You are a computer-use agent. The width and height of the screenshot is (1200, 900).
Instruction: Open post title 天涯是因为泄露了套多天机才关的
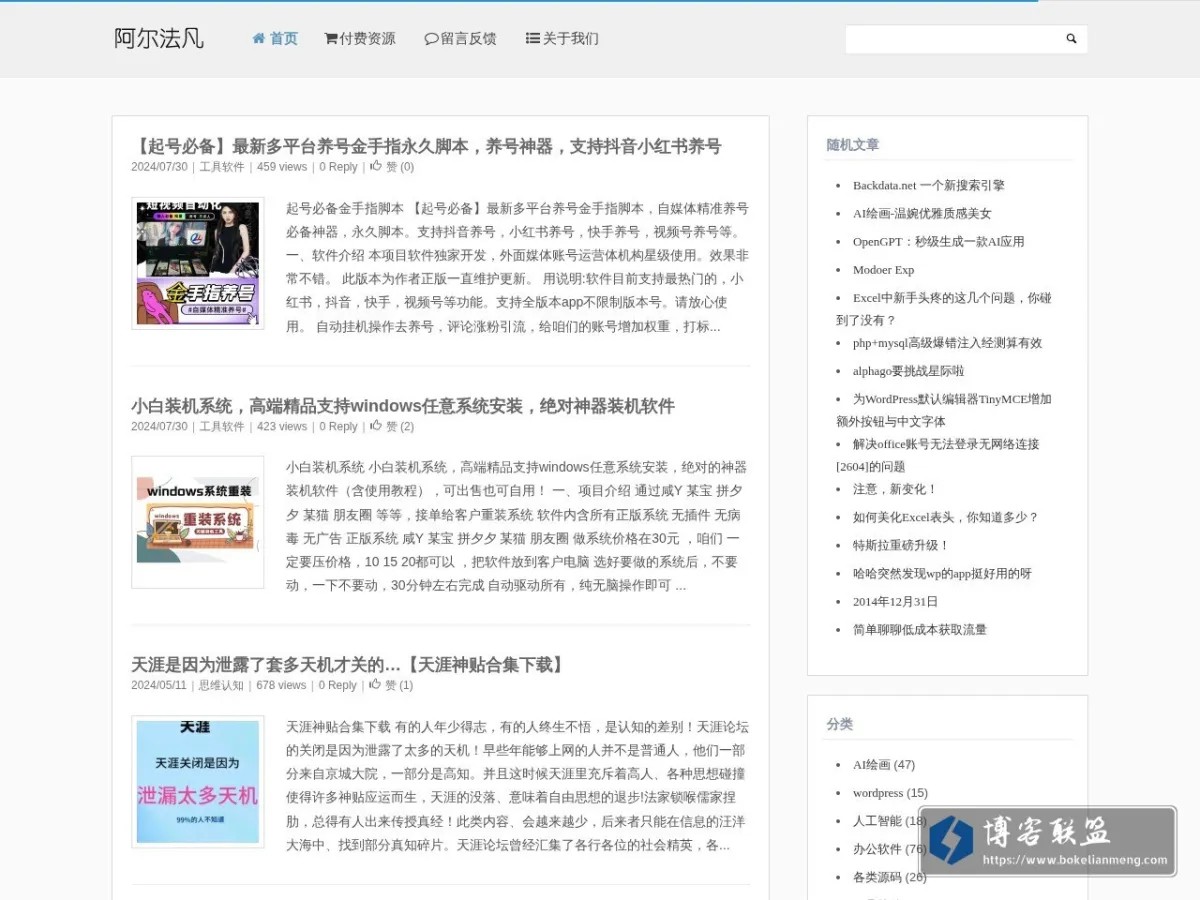[x=349, y=665]
